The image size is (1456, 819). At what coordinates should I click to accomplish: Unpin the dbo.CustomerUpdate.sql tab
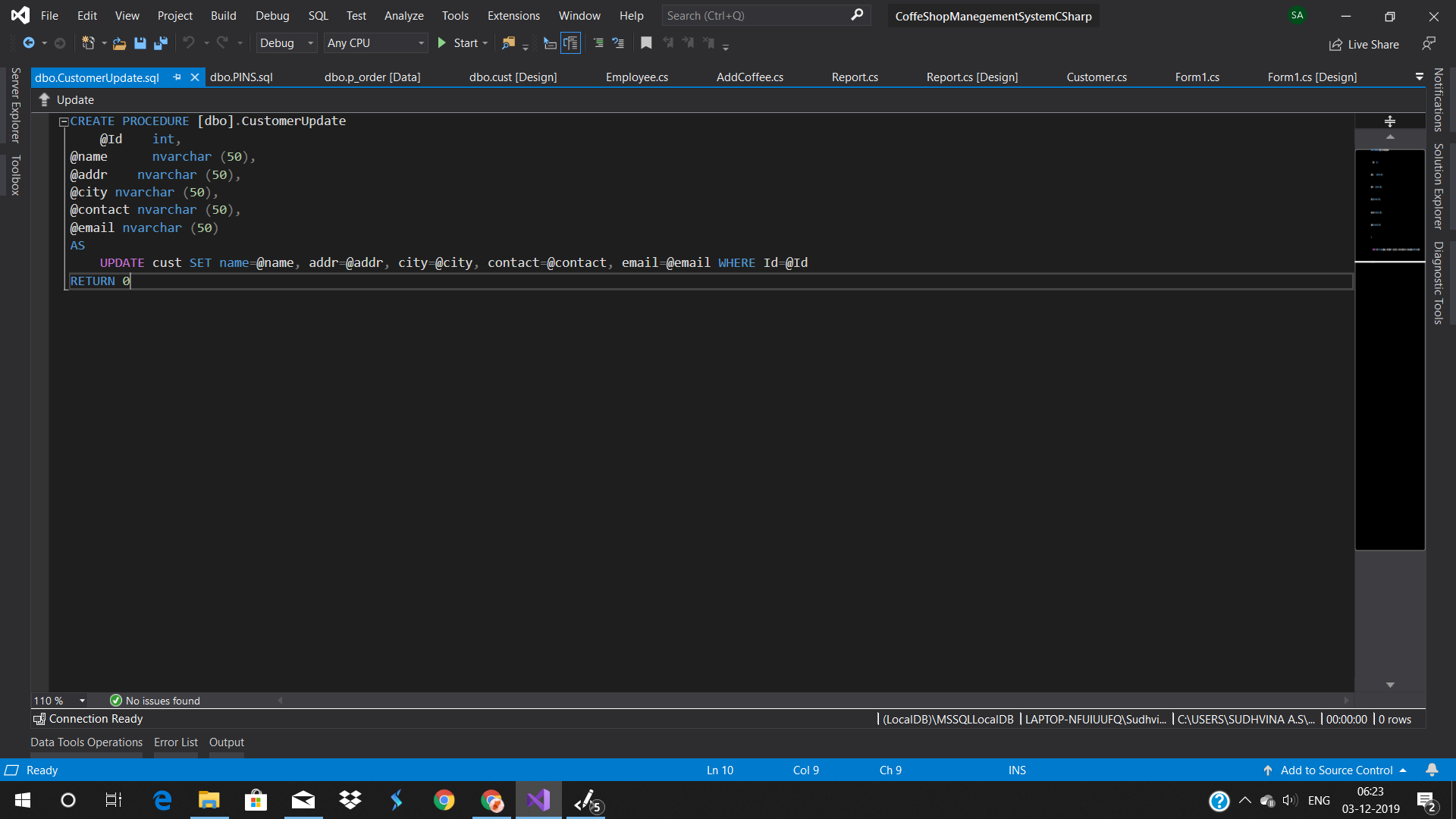177,77
